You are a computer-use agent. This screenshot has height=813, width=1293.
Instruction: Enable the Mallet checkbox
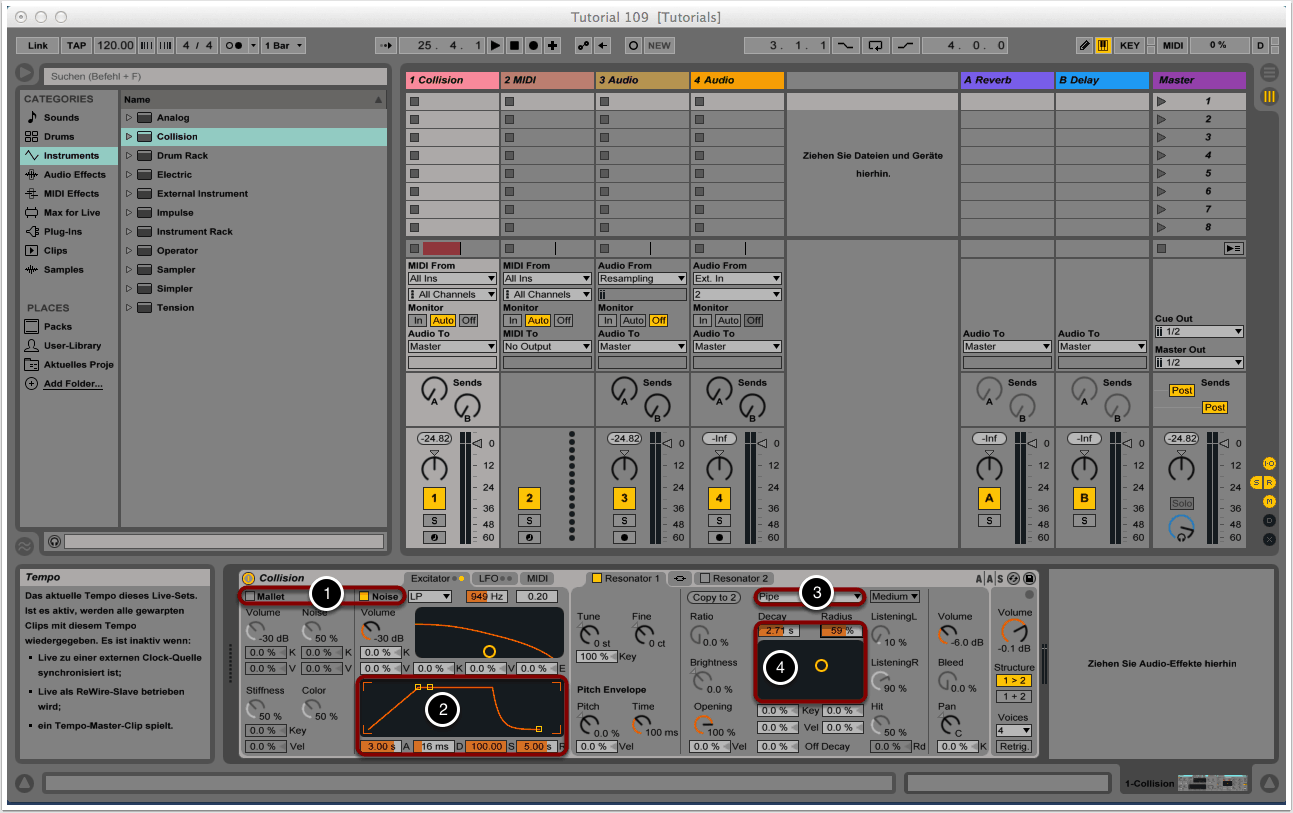[x=250, y=597]
